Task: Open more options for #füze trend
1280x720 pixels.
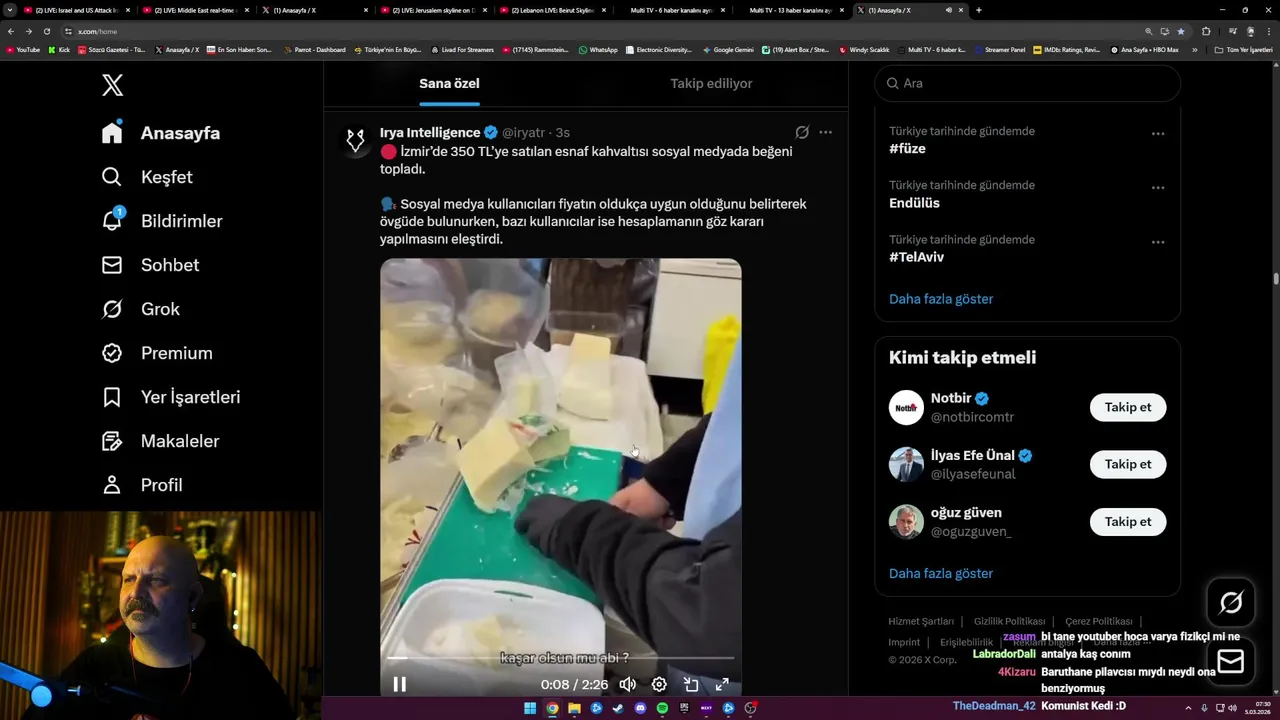Action: pos(1157,134)
